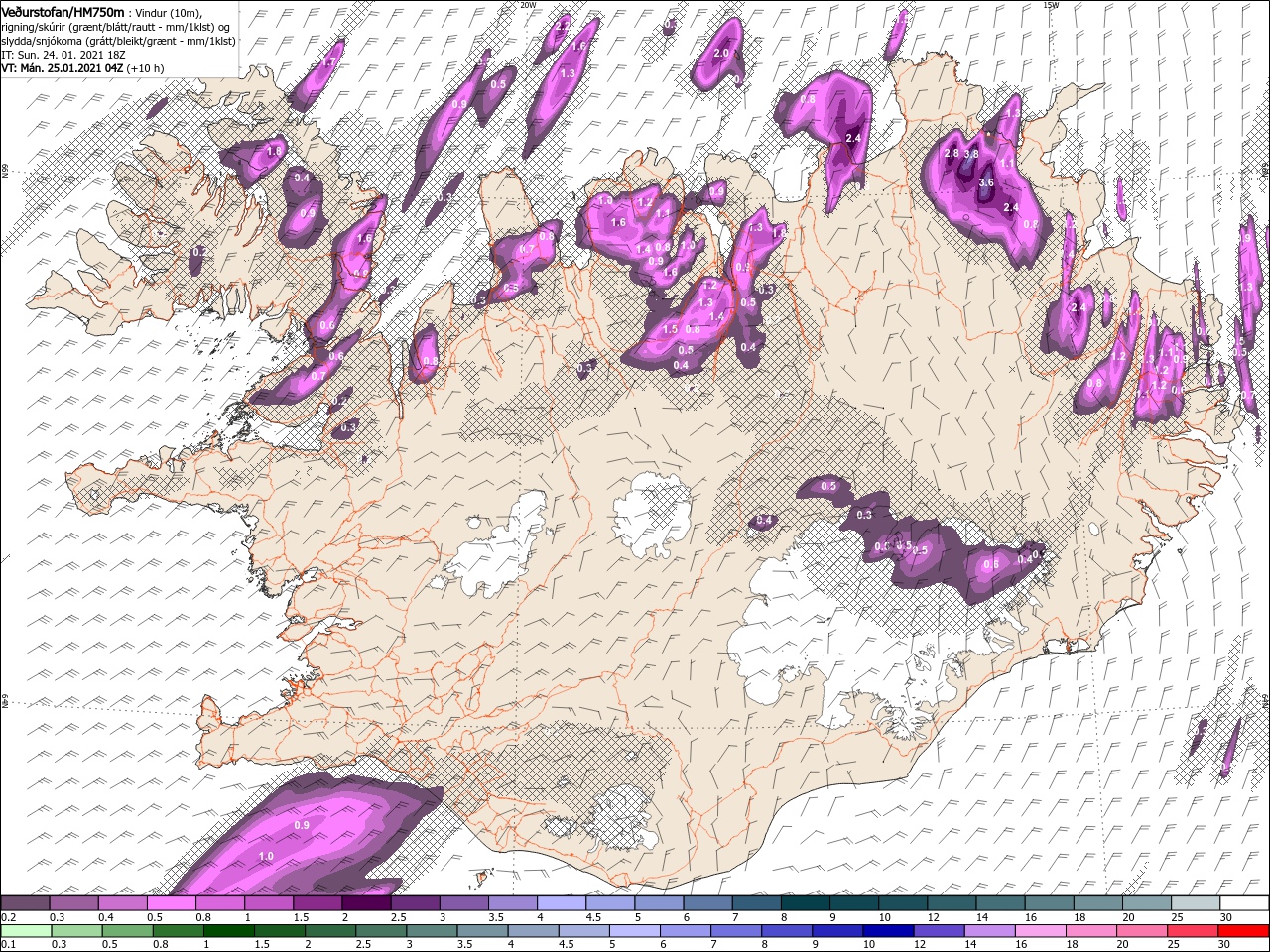1270x952 pixels.
Task: Click the snow legend swatch labeled 3.5
Action: (x=513, y=902)
